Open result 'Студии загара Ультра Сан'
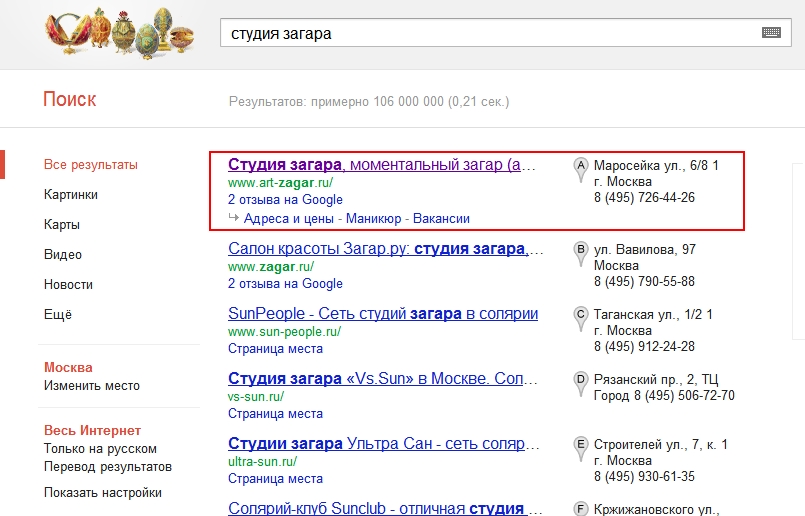The height and width of the screenshot is (516, 805). click(x=384, y=443)
